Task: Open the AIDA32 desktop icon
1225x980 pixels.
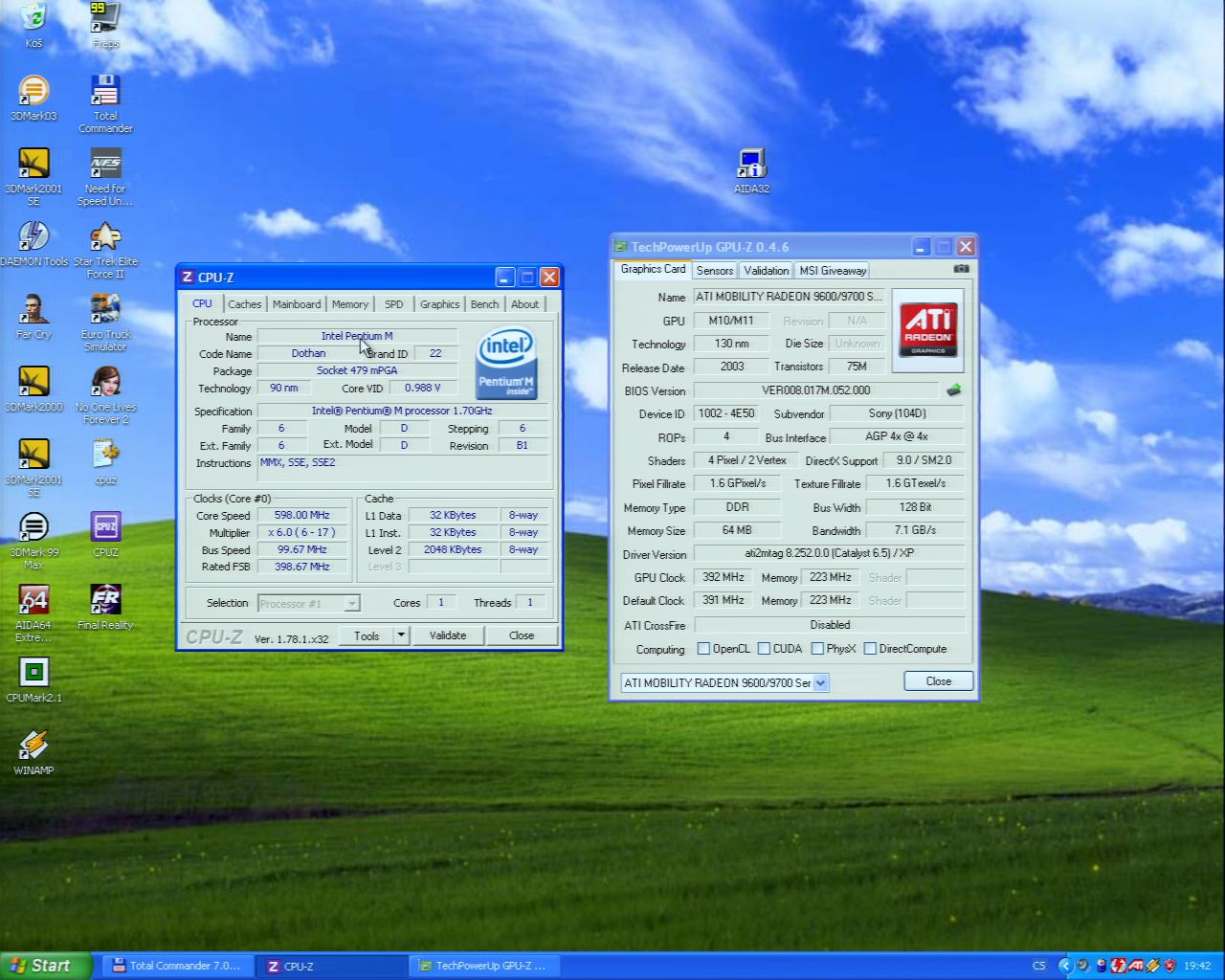Action: (751, 165)
